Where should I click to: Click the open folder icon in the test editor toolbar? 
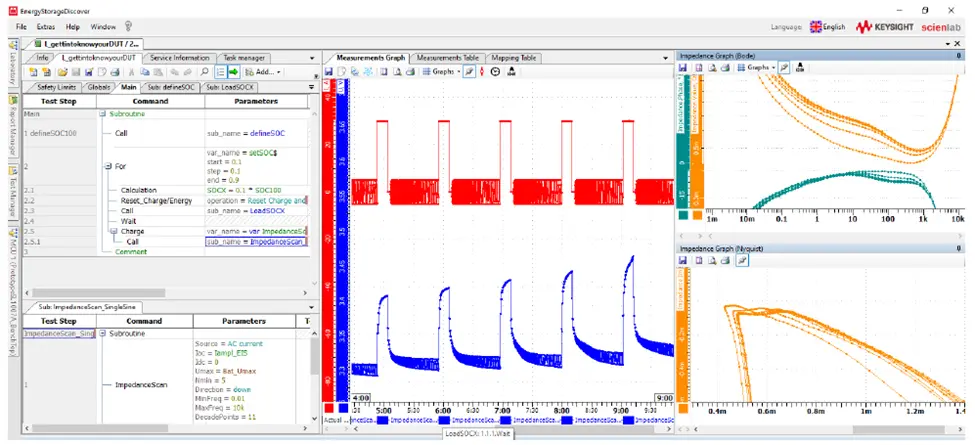(62, 71)
